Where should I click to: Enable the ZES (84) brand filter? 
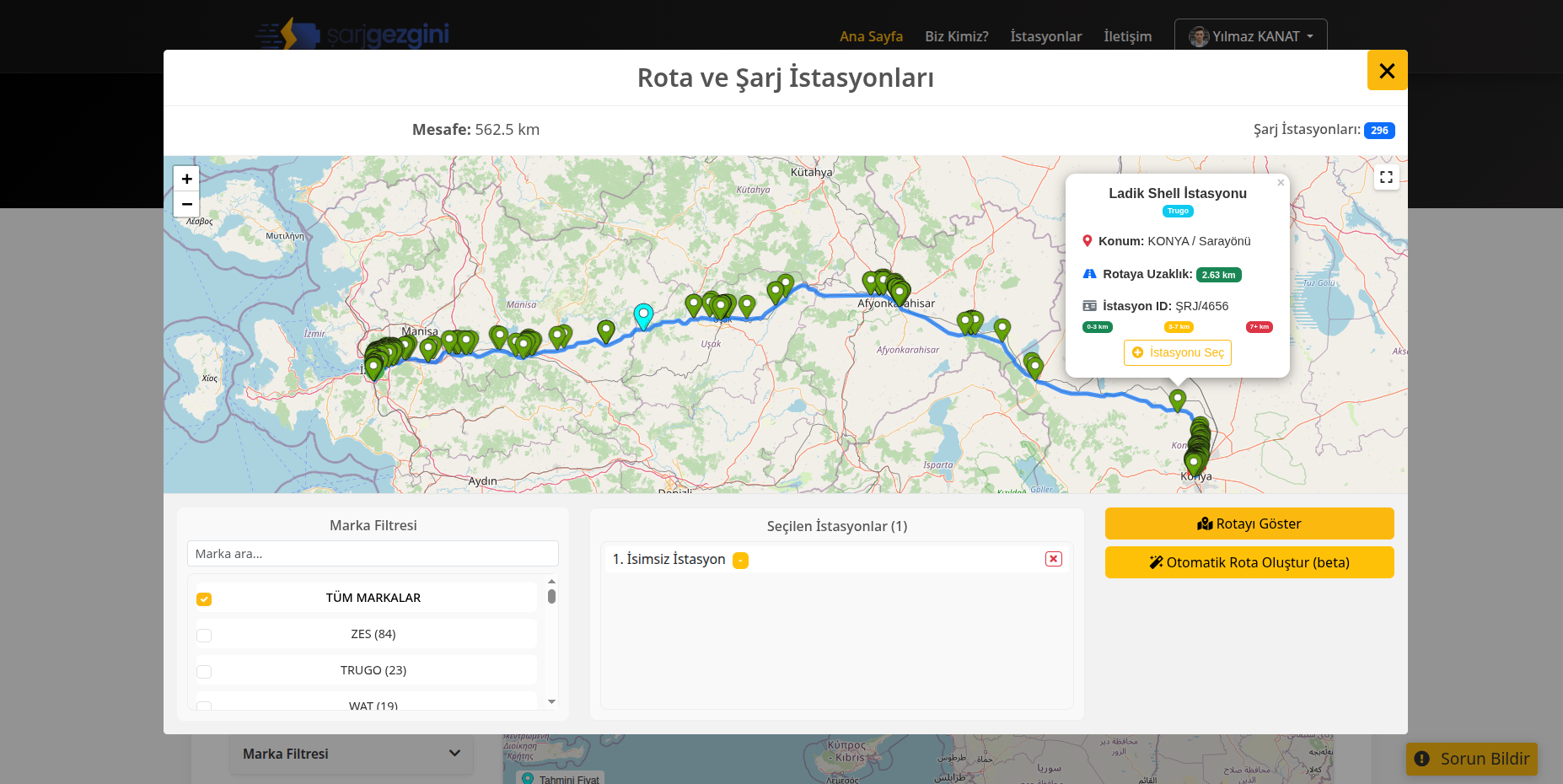pyautogui.click(x=204, y=636)
